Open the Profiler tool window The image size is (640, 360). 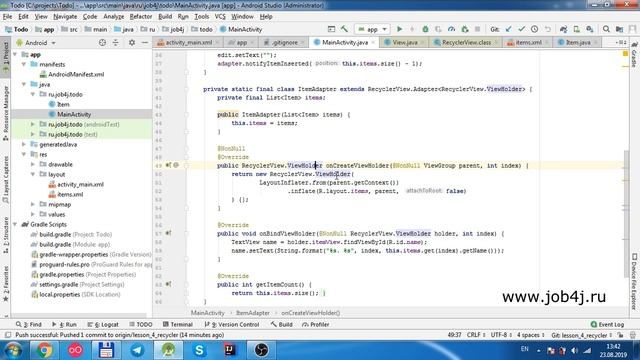pos(316,324)
